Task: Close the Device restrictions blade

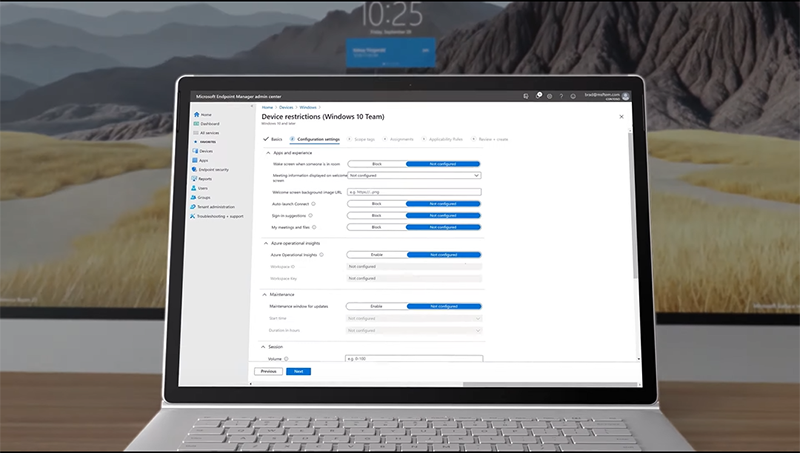Action: coord(621,117)
